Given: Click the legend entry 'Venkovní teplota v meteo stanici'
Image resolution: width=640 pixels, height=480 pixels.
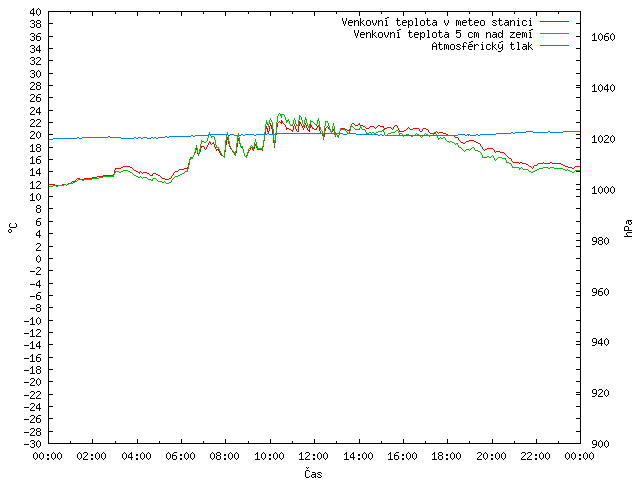Looking at the screenshot, I should (437, 22).
